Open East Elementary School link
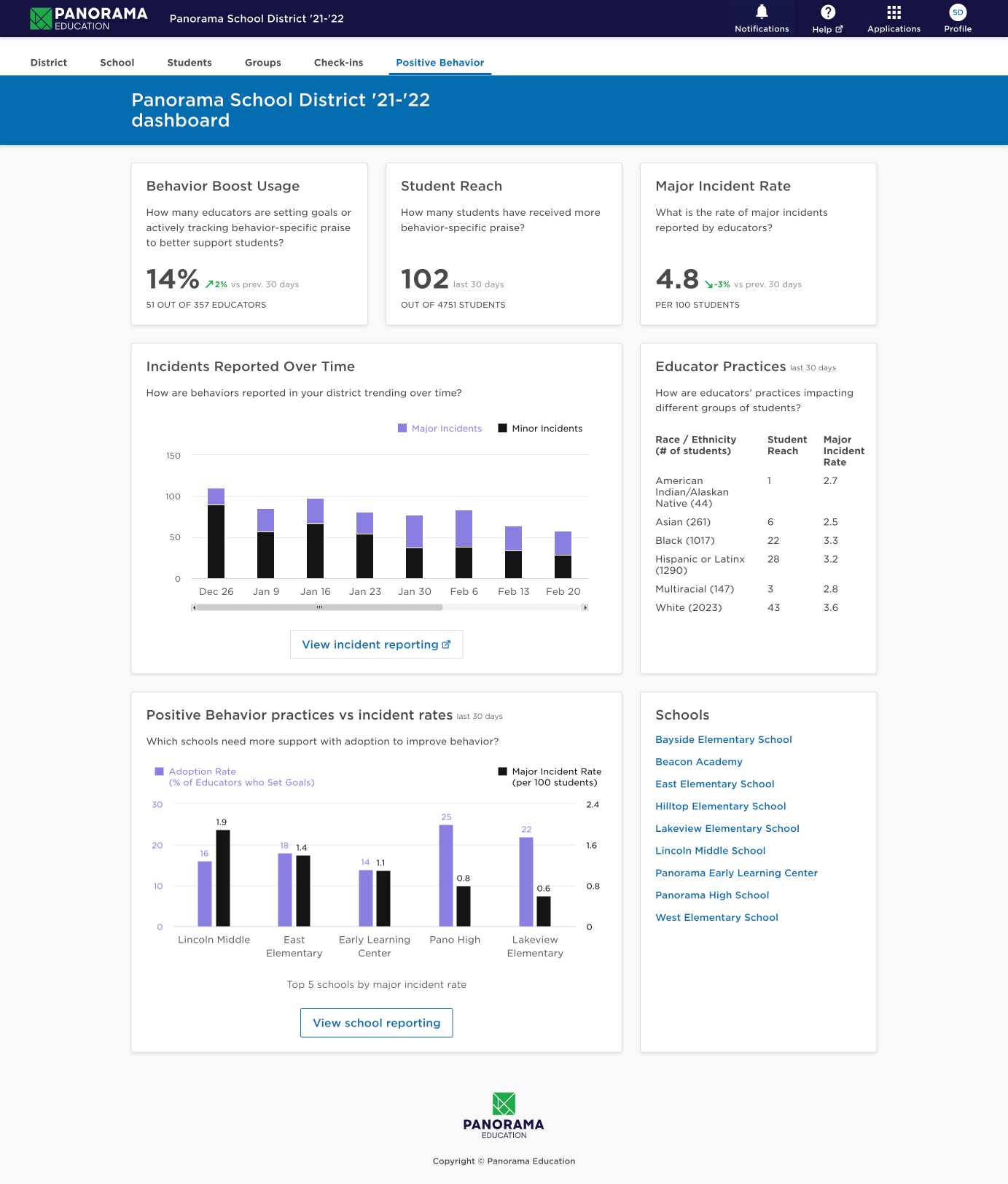The width and height of the screenshot is (1008, 1184). point(715,784)
